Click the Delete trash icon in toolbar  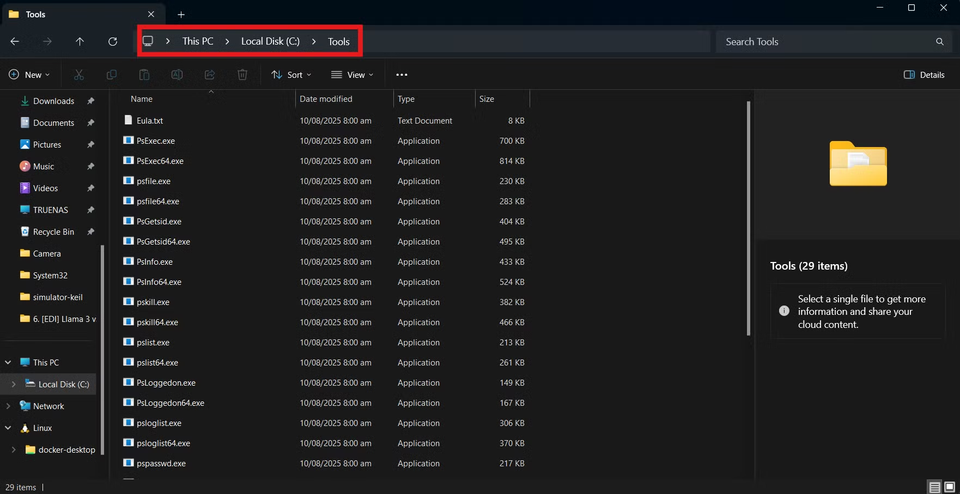[x=242, y=75]
